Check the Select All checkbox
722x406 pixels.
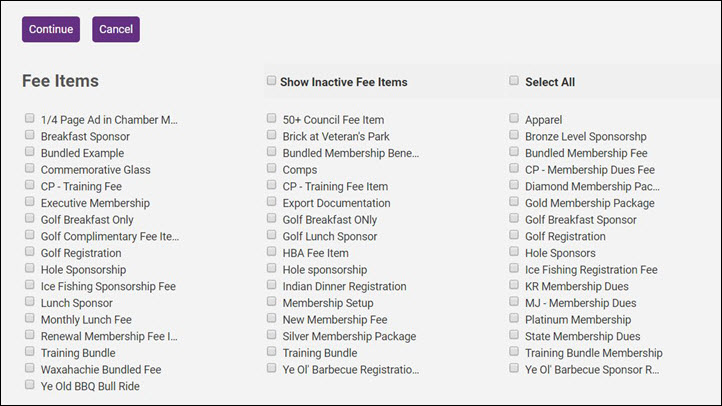514,81
